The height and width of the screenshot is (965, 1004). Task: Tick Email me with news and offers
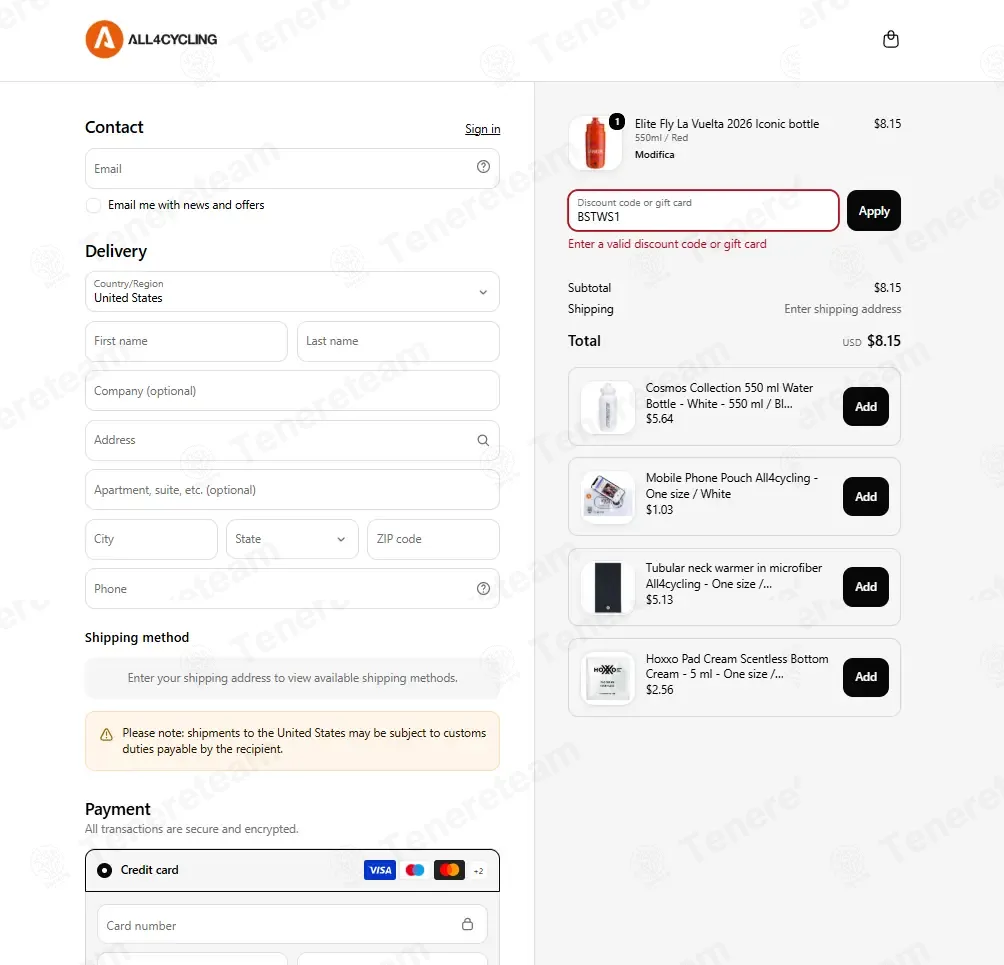[x=93, y=205]
